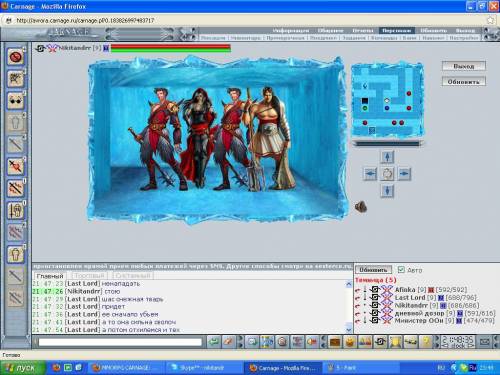500x375 pixels.
Task: Click the orange smiley face toolbar icon
Action: (350, 342)
